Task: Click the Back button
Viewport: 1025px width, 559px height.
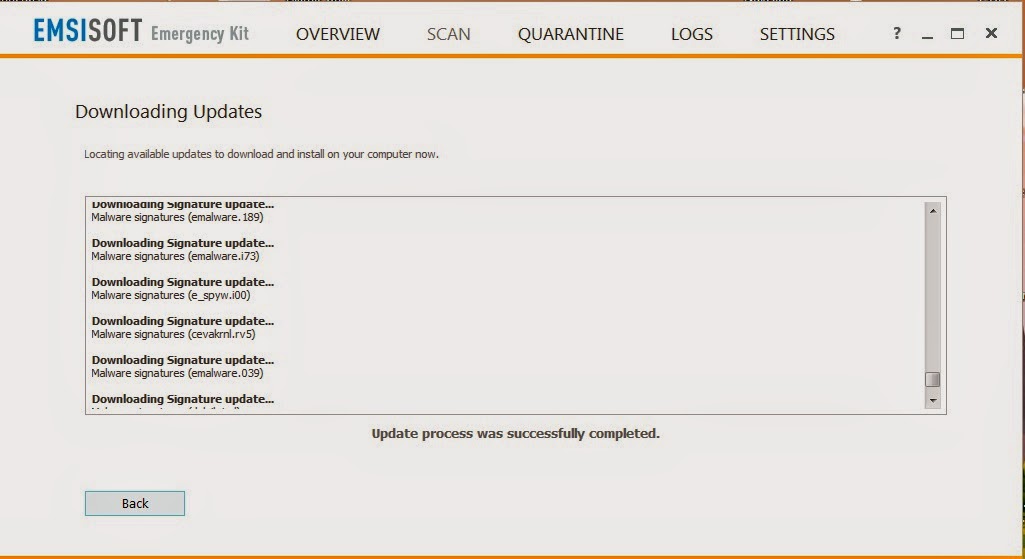Action: [x=135, y=503]
